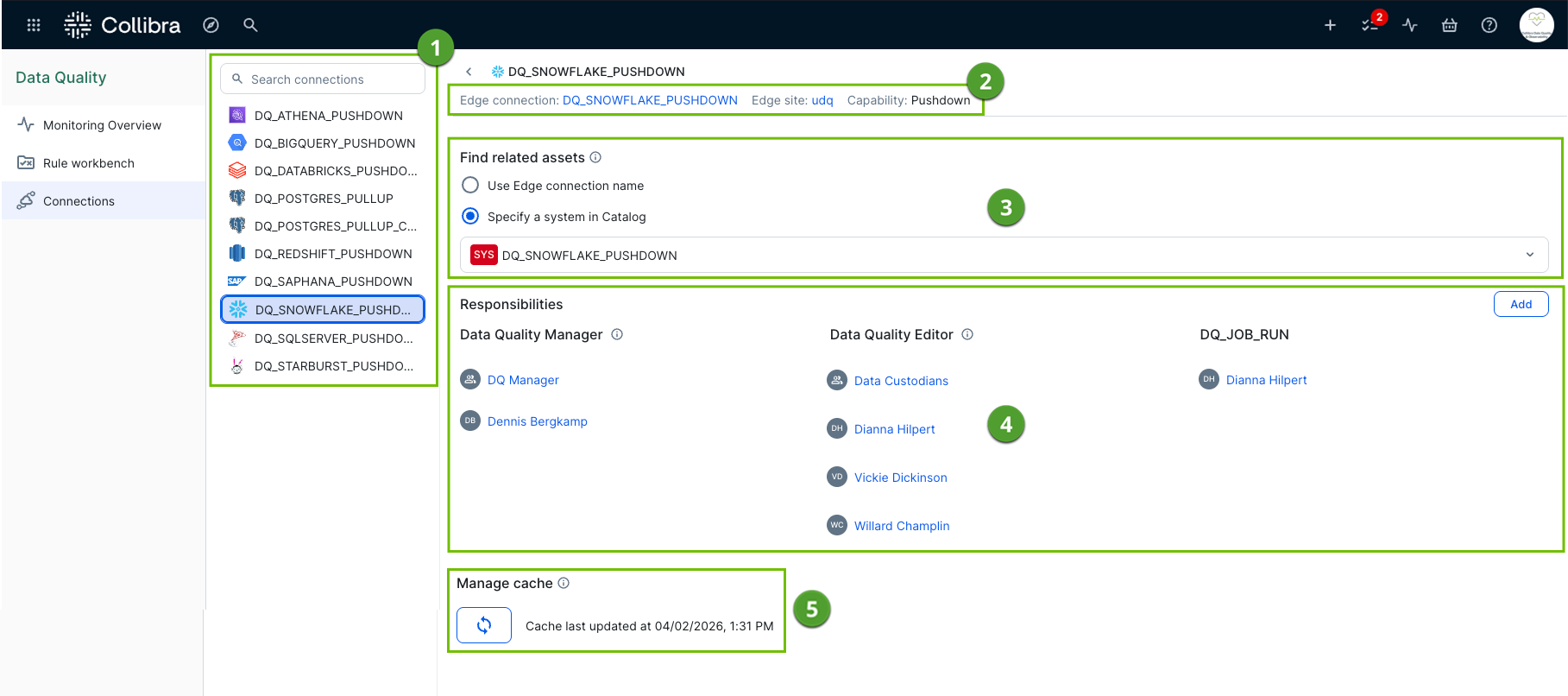Show info for Manage cache
The height and width of the screenshot is (696, 1568).
[564, 583]
